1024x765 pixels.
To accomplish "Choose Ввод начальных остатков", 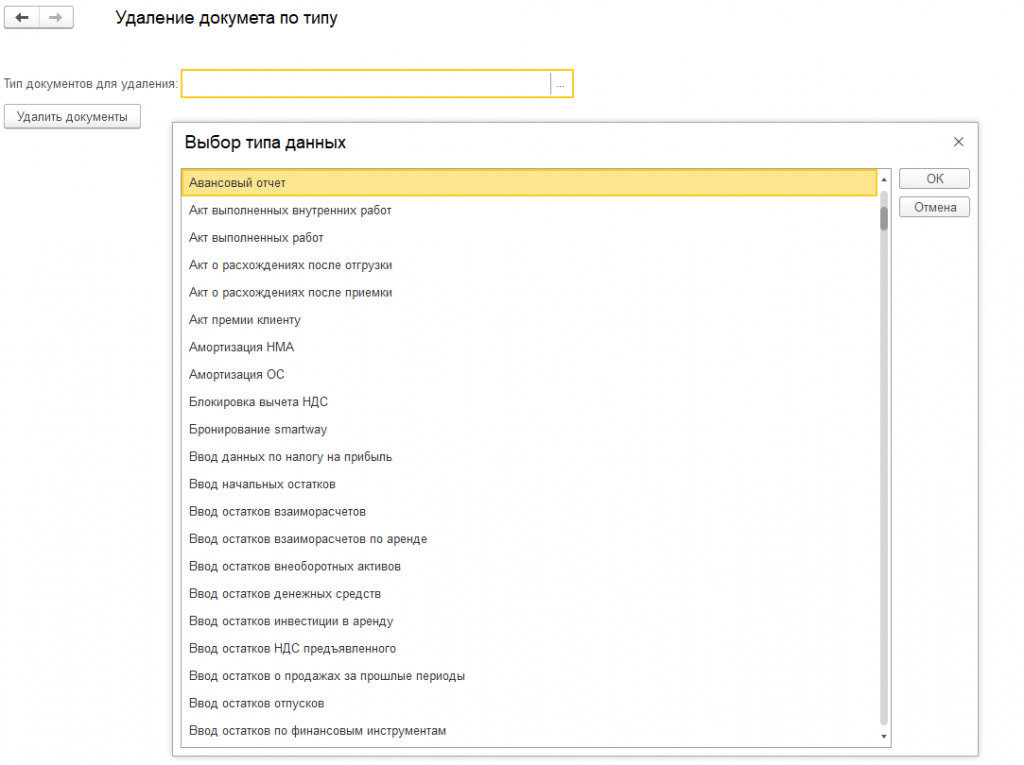I will point(529,484).
